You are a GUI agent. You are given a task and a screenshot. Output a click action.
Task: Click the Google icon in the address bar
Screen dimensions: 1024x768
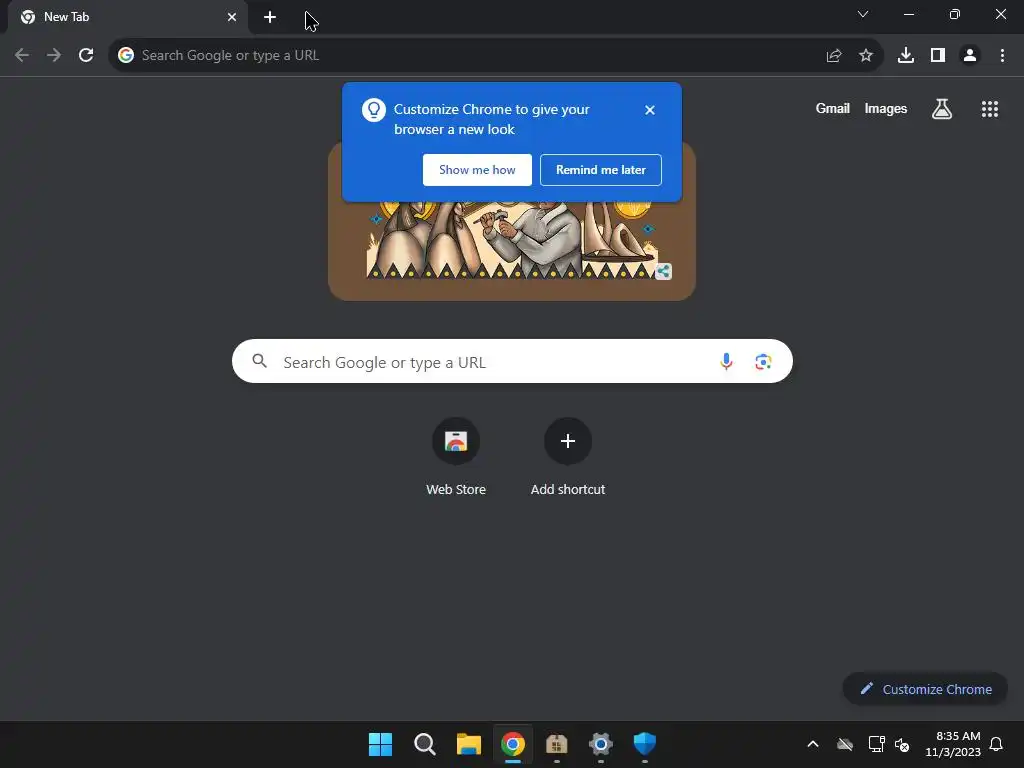tap(126, 56)
